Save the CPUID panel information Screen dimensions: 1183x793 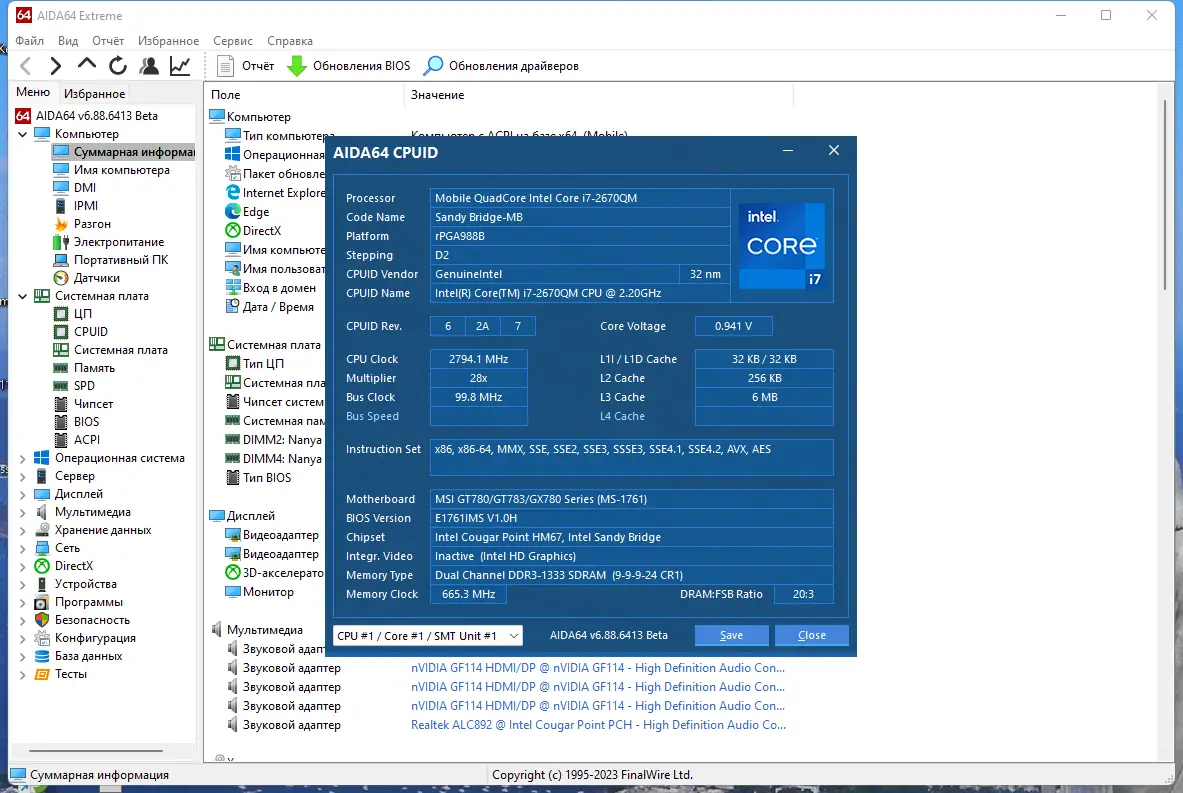click(731, 635)
